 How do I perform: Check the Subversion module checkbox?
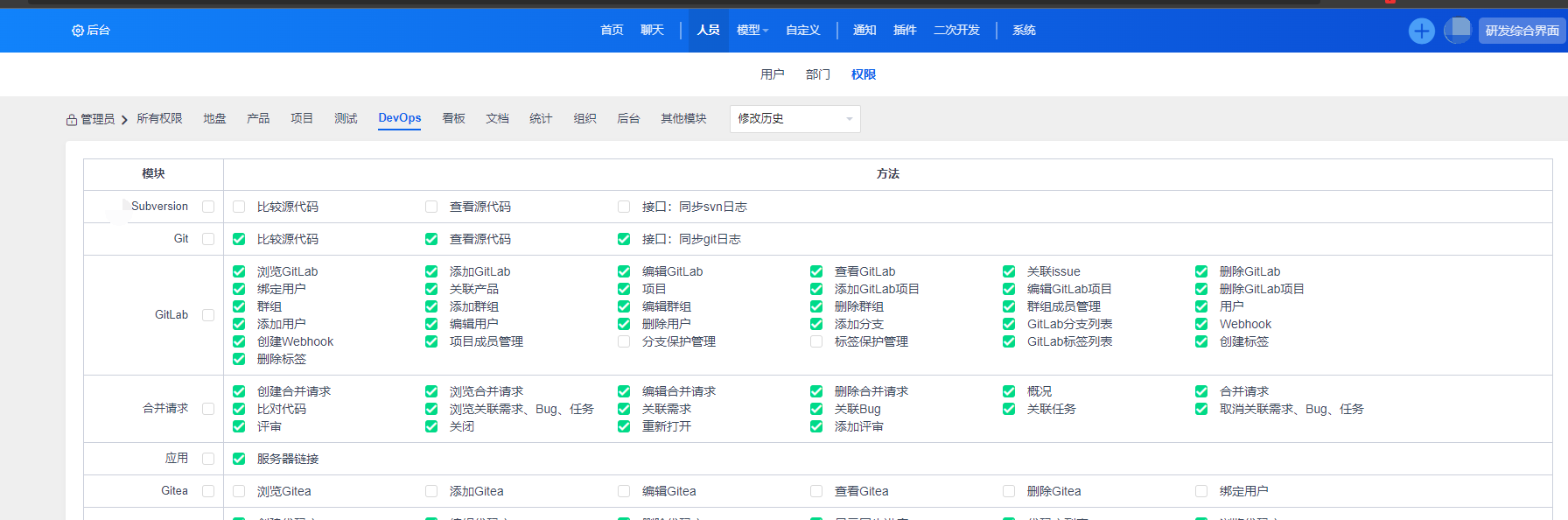[208, 207]
